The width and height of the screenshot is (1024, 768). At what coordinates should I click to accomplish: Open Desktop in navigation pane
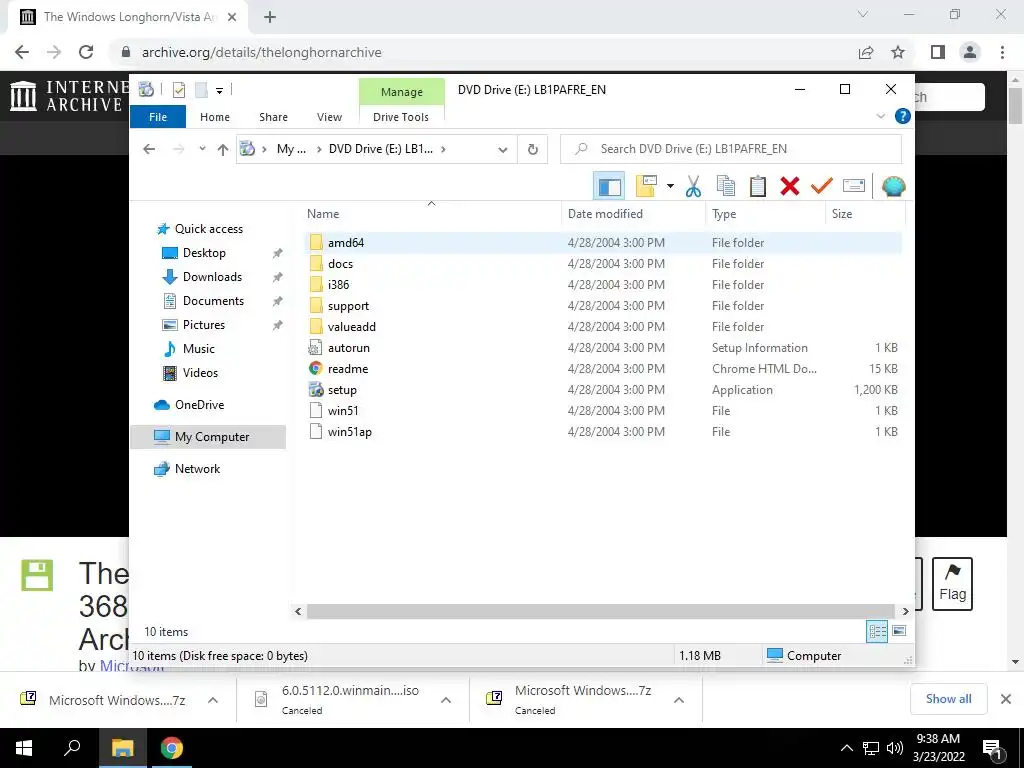(204, 253)
